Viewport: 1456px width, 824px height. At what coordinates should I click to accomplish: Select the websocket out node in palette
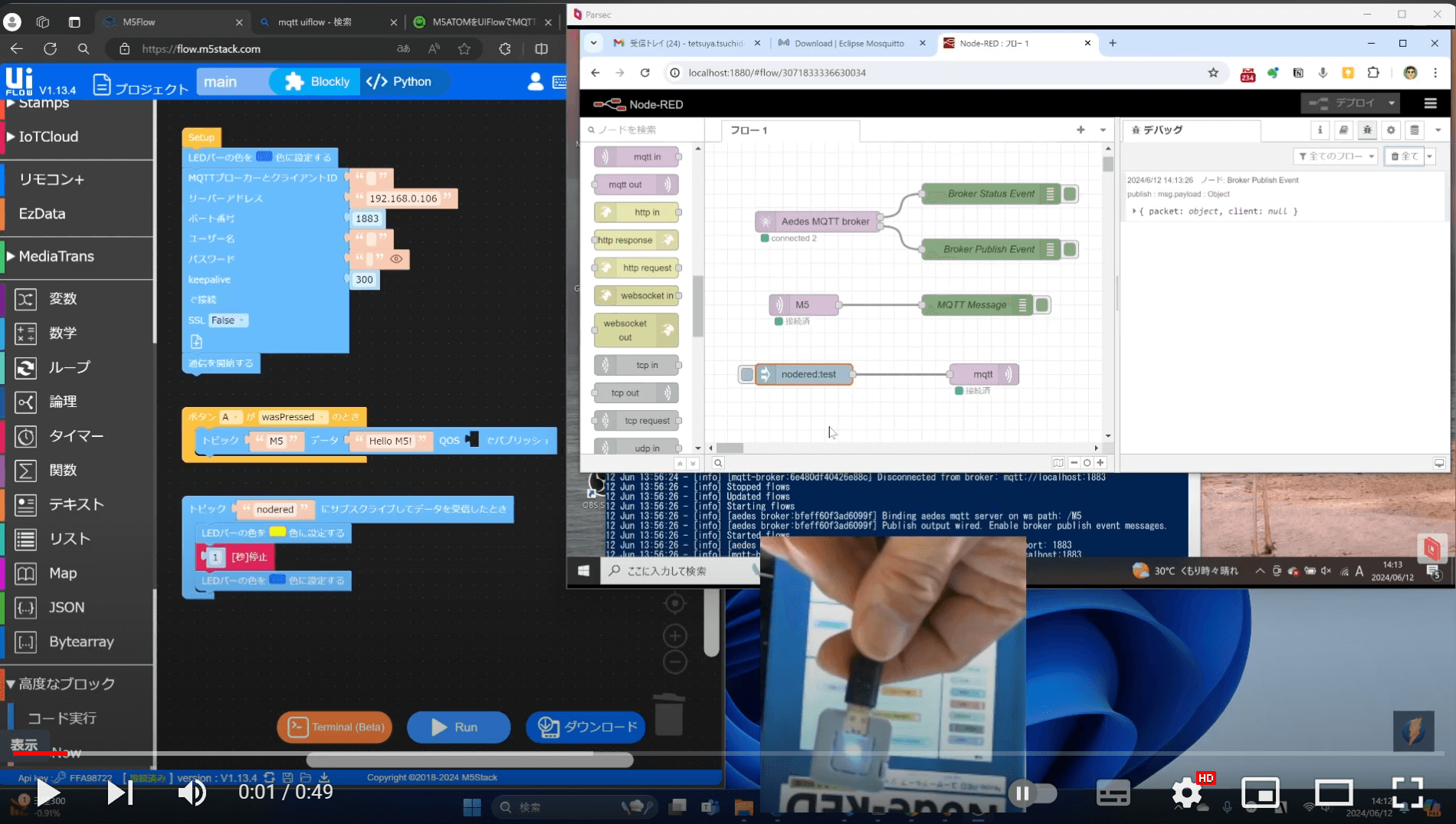(x=635, y=330)
